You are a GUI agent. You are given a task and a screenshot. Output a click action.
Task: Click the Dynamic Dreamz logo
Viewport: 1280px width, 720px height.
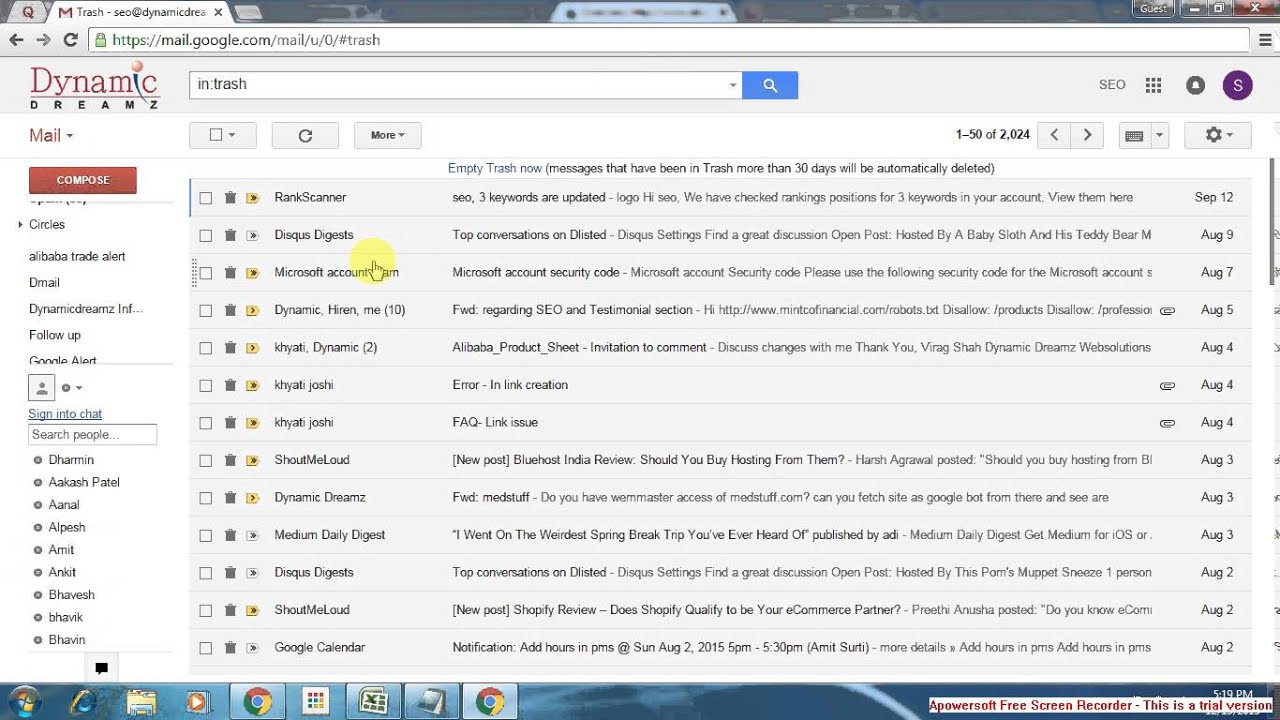tap(94, 86)
